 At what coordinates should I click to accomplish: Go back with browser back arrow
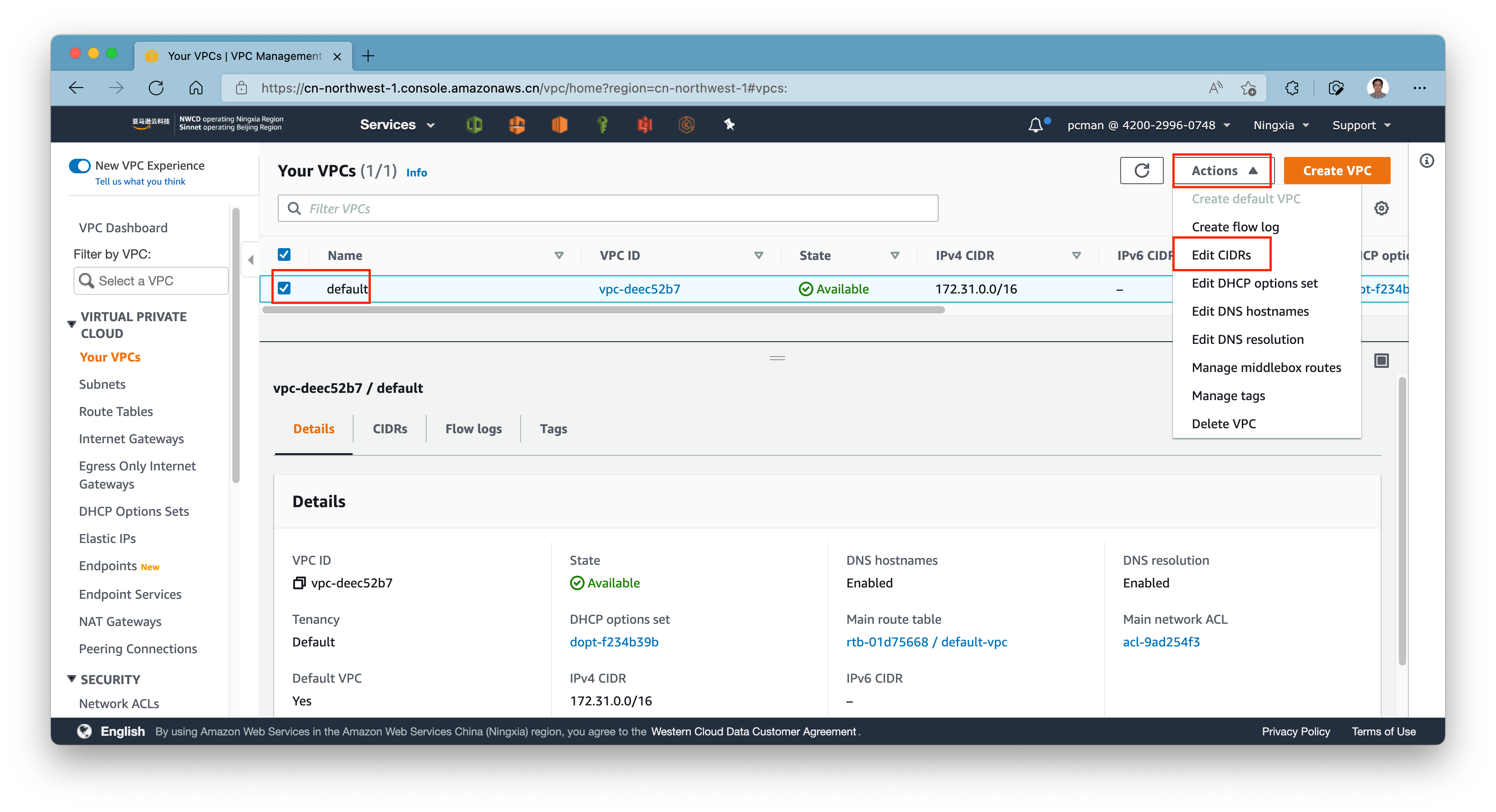click(x=76, y=88)
